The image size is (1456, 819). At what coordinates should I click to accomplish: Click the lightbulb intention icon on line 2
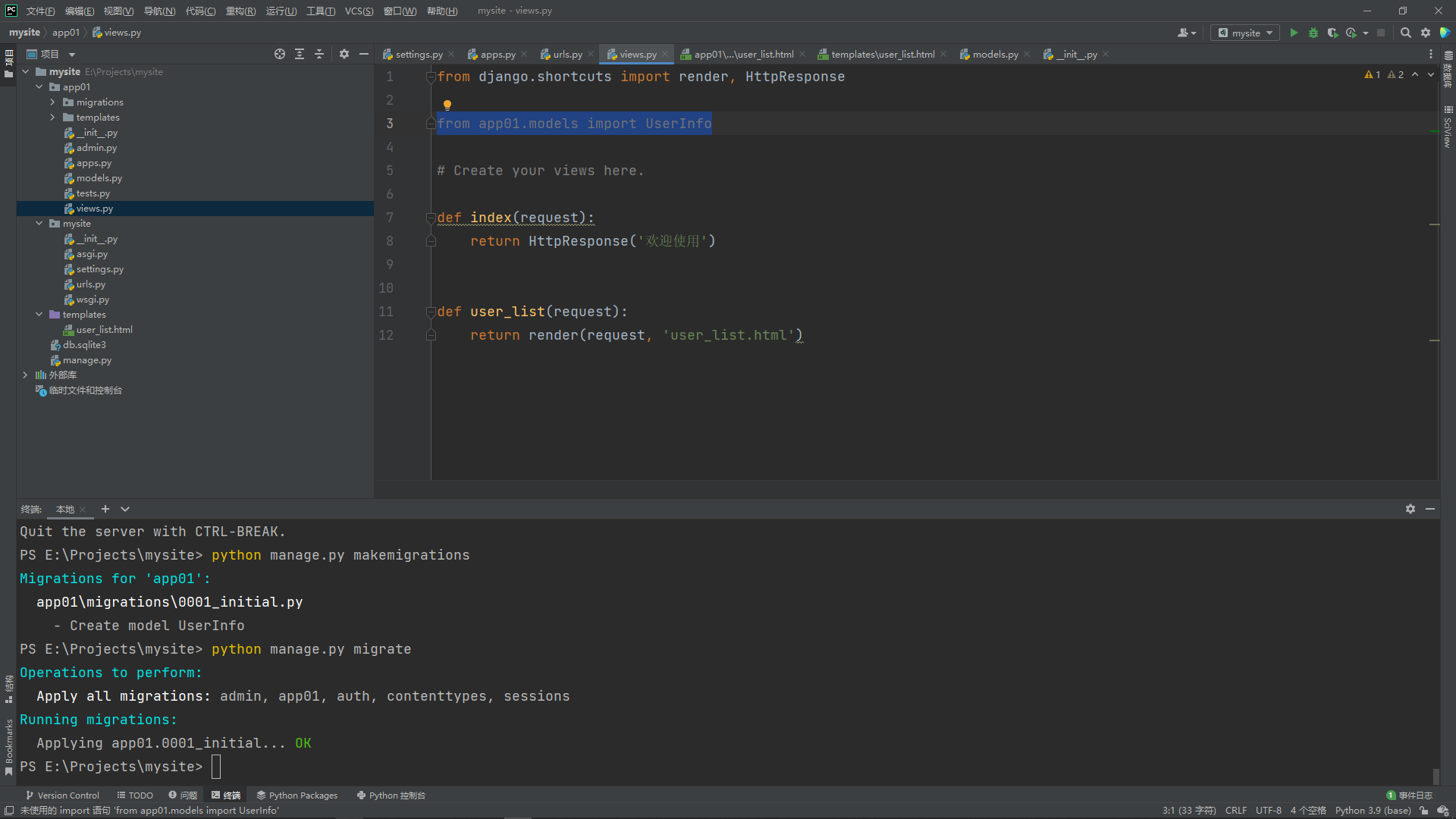pos(447,105)
